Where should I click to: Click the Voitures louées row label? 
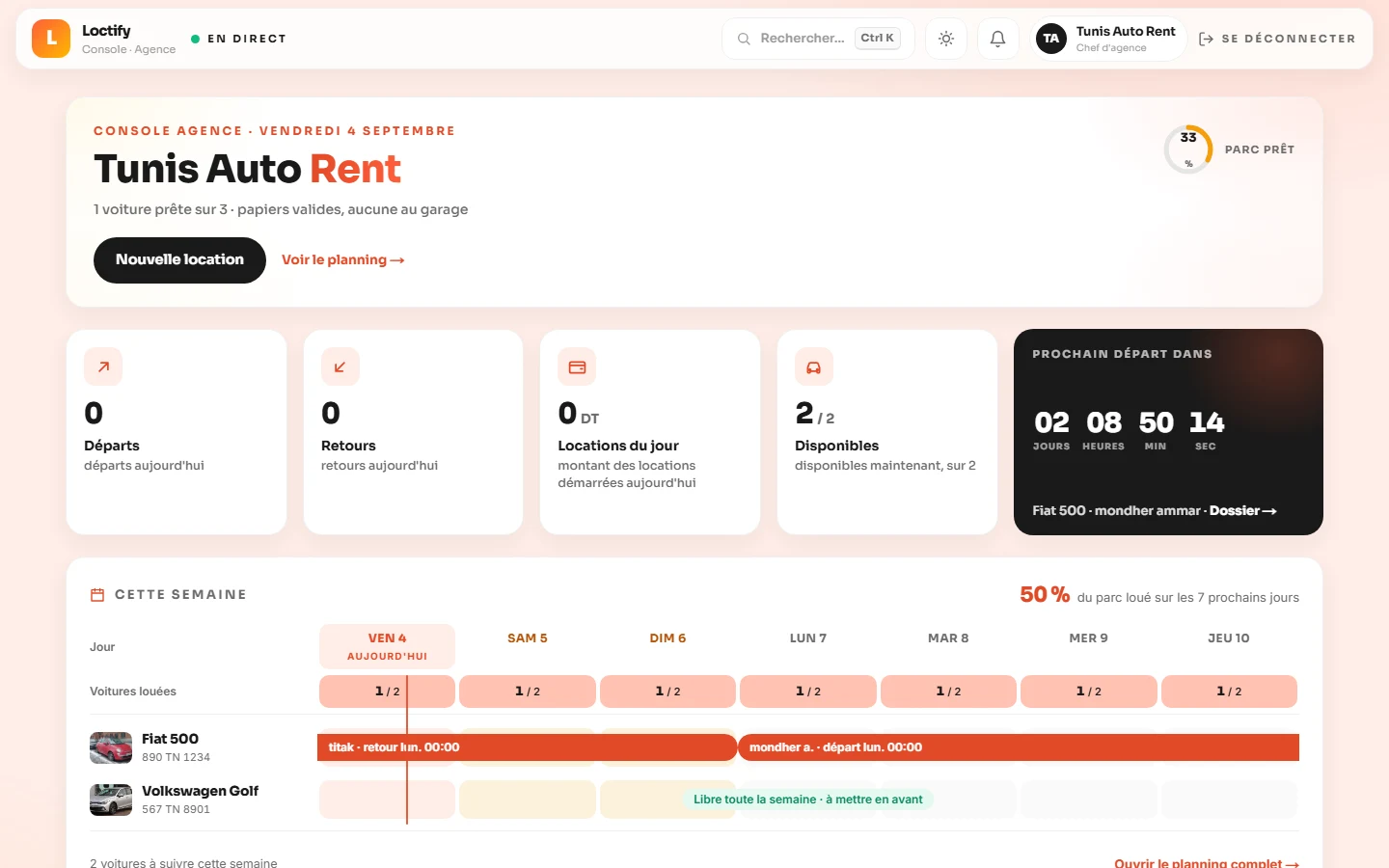click(x=133, y=692)
